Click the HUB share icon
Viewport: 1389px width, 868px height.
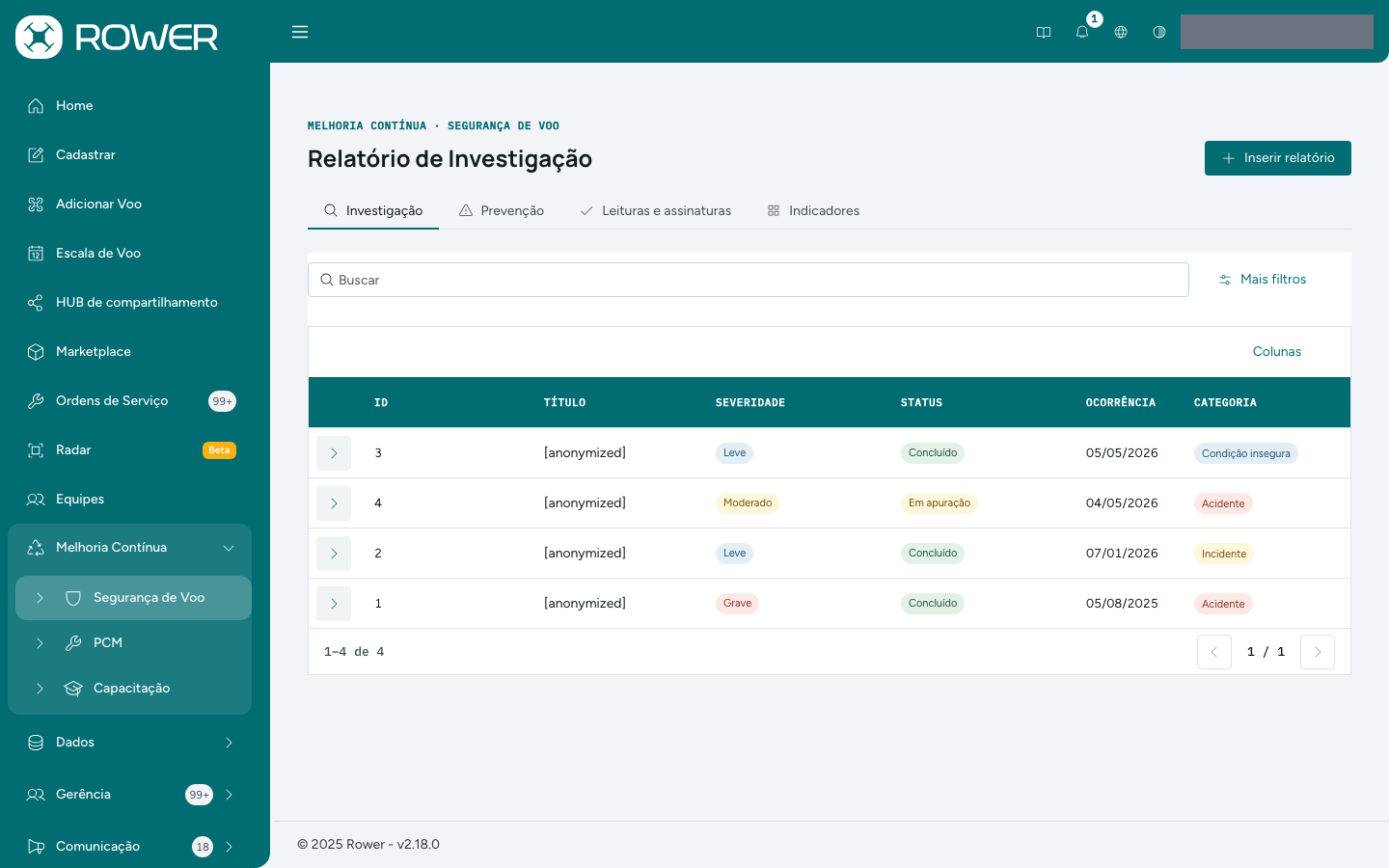tap(36, 303)
